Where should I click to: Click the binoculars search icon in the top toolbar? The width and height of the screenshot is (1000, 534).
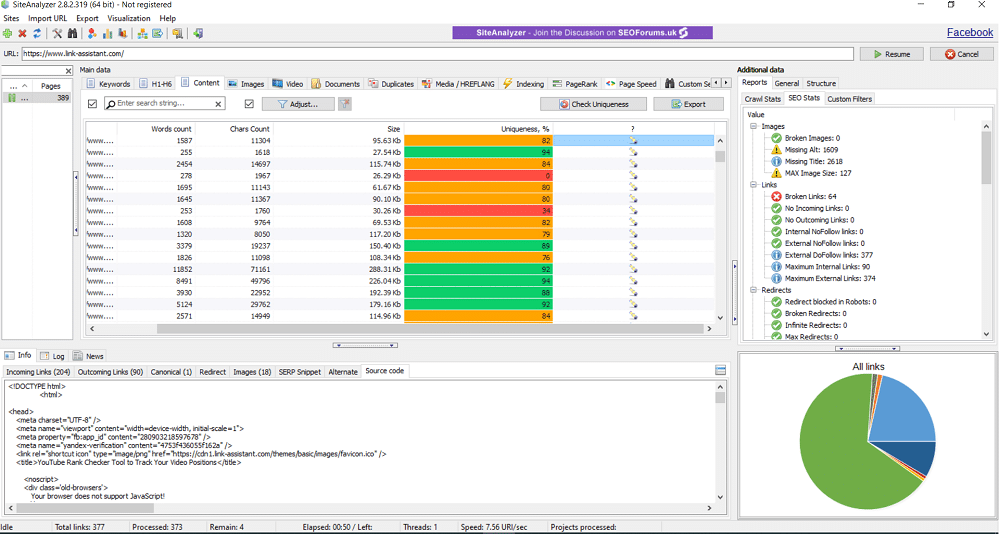pyautogui.click(x=72, y=33)
